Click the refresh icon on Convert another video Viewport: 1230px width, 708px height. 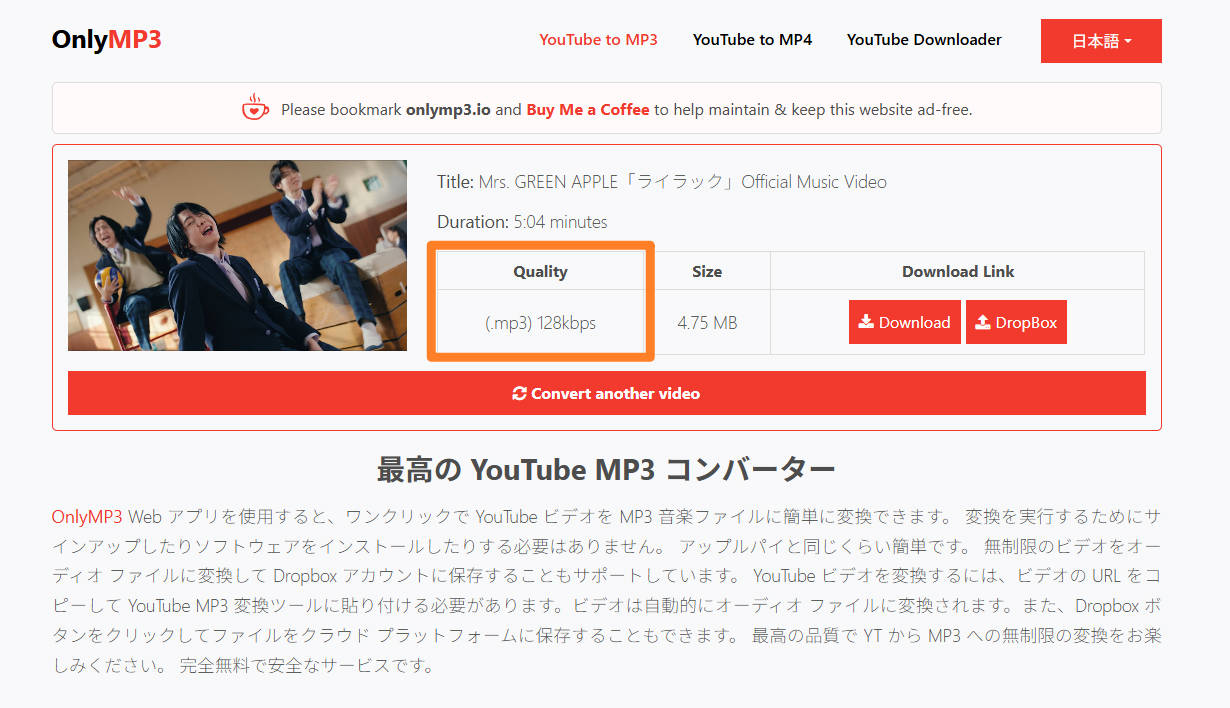pyautogui.click(x=519, y=393)
